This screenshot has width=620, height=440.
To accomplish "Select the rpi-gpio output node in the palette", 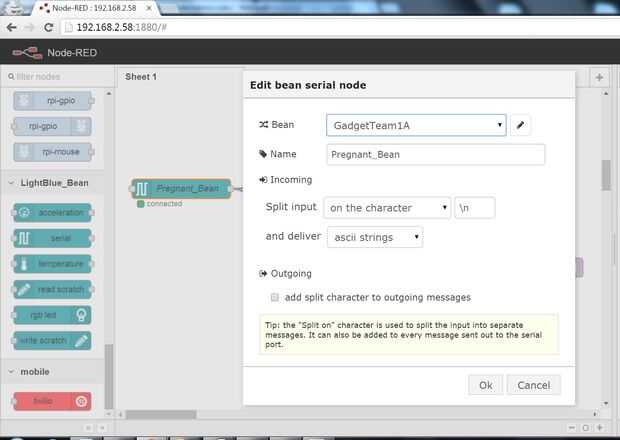I will tap(53, 127).
